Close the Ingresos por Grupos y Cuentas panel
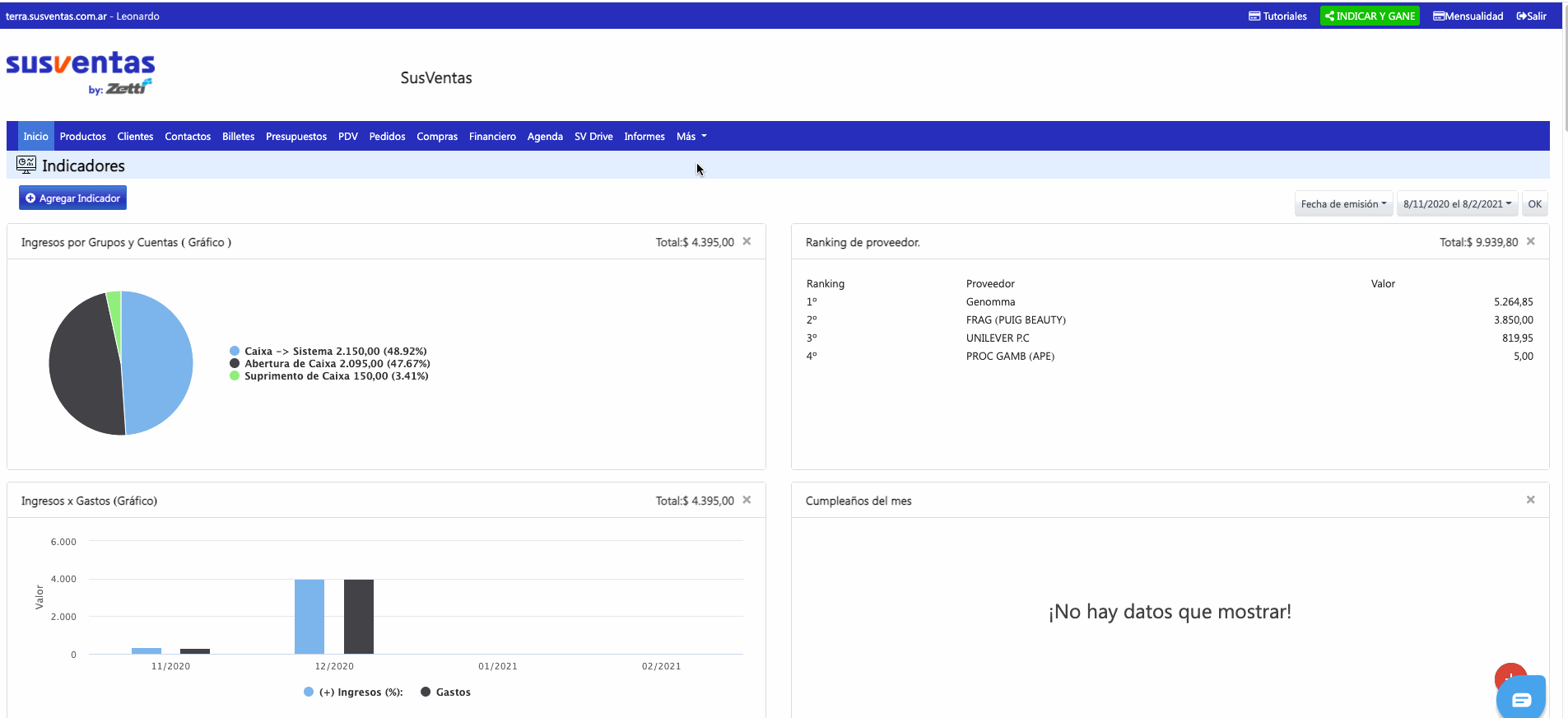 747,241
